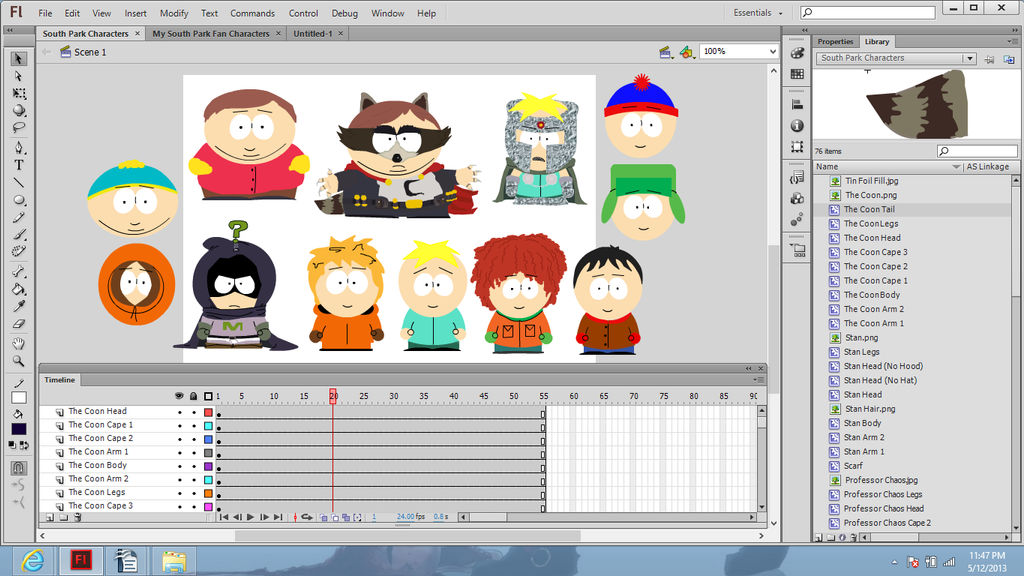
Task: Click Edit Symbols icon above stage
Action: tap(686, 52)
